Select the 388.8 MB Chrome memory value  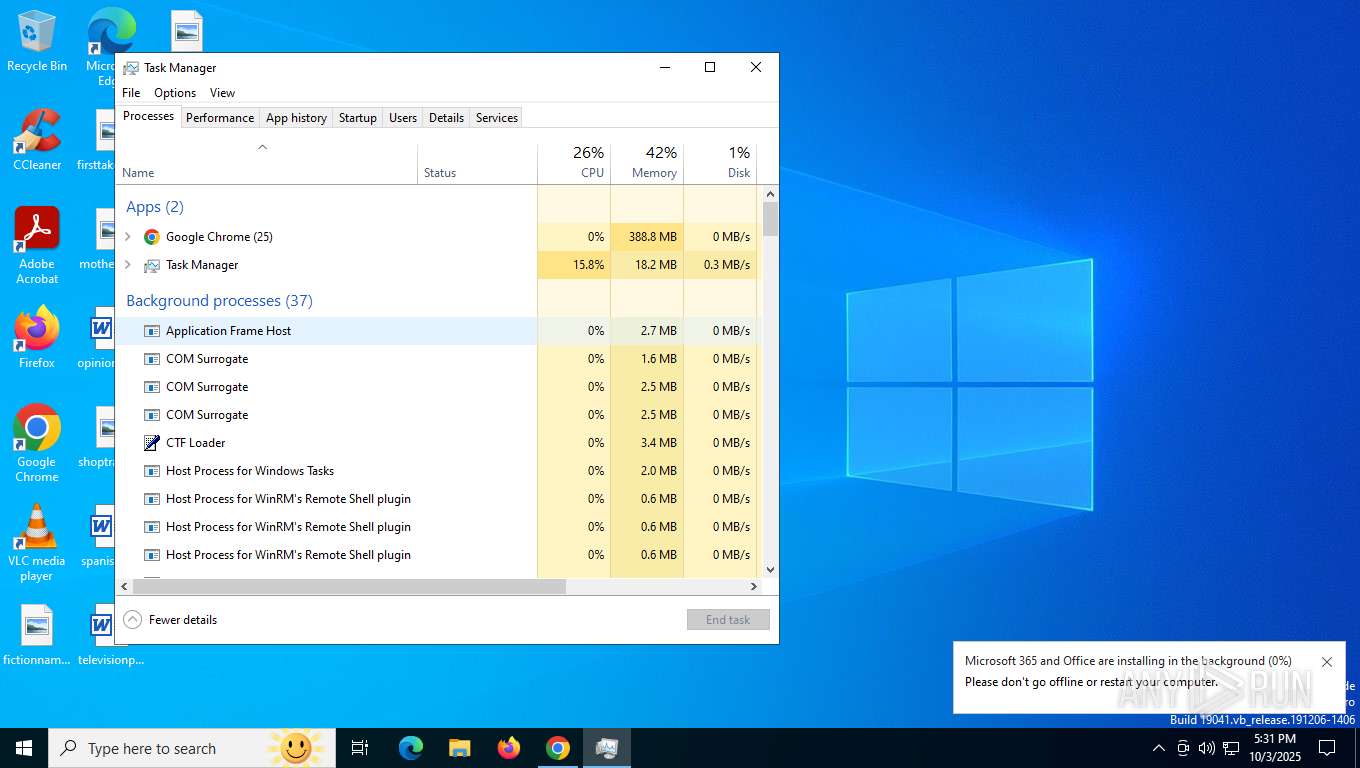(647, 237)
